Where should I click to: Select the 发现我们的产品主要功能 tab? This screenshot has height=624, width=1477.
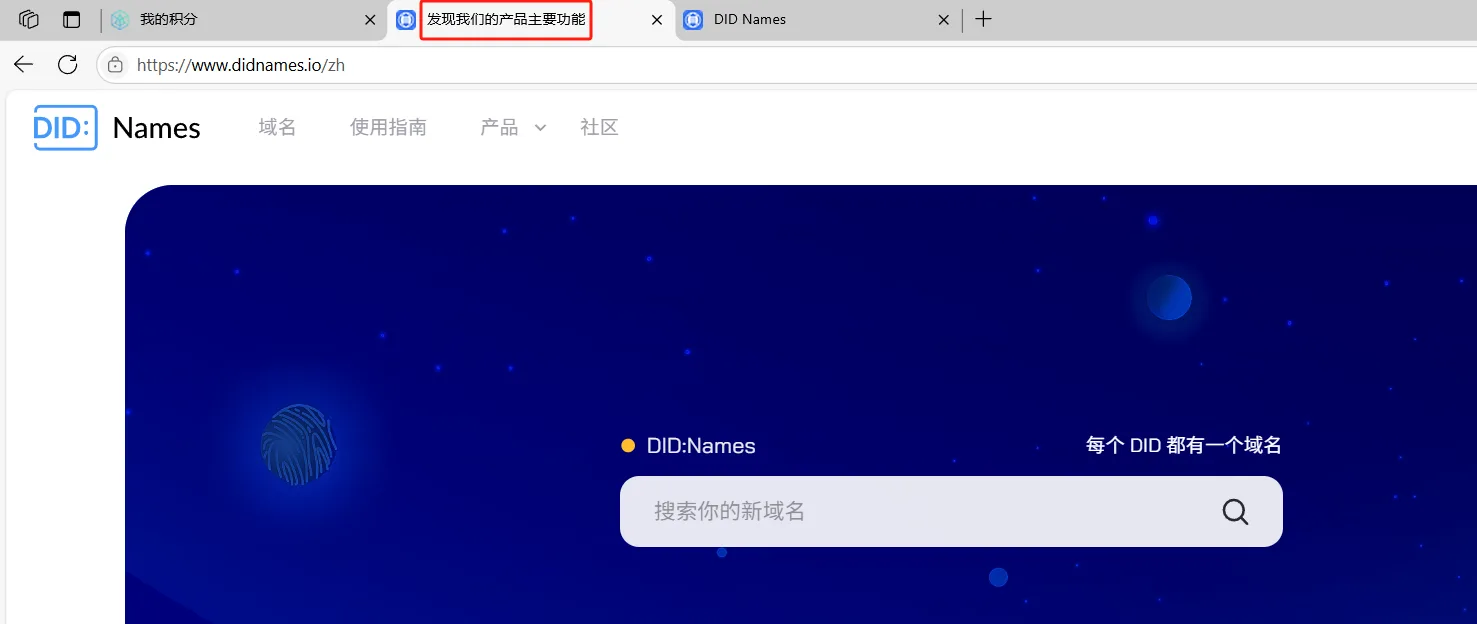coord(531,19)
